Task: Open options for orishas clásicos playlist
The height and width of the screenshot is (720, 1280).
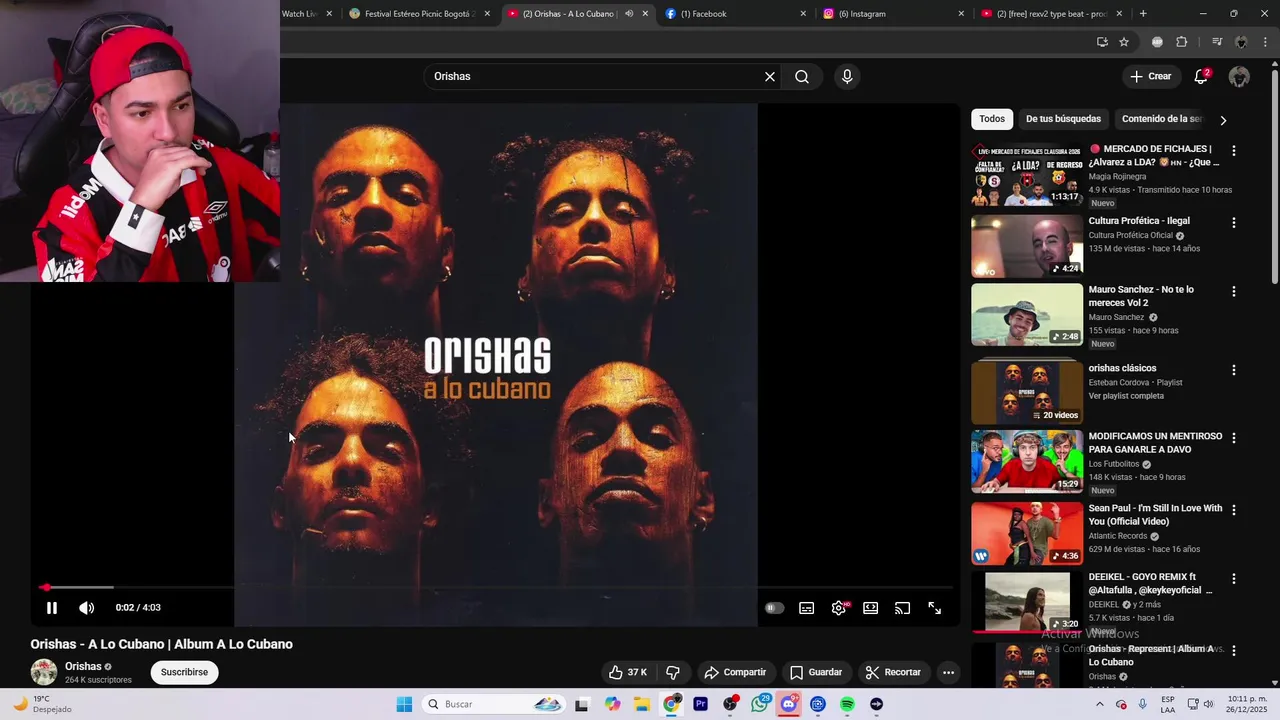Action: (1234, 370)
